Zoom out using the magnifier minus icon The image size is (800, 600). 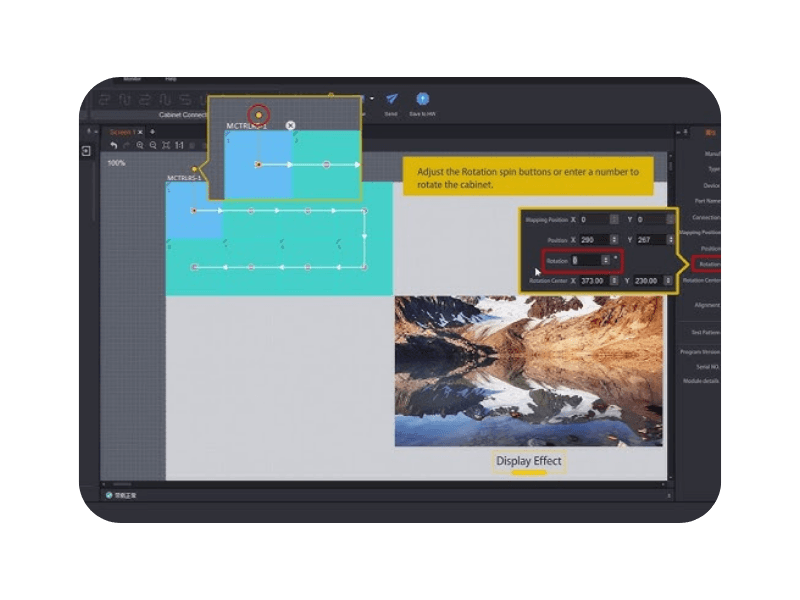coord(153,146)
